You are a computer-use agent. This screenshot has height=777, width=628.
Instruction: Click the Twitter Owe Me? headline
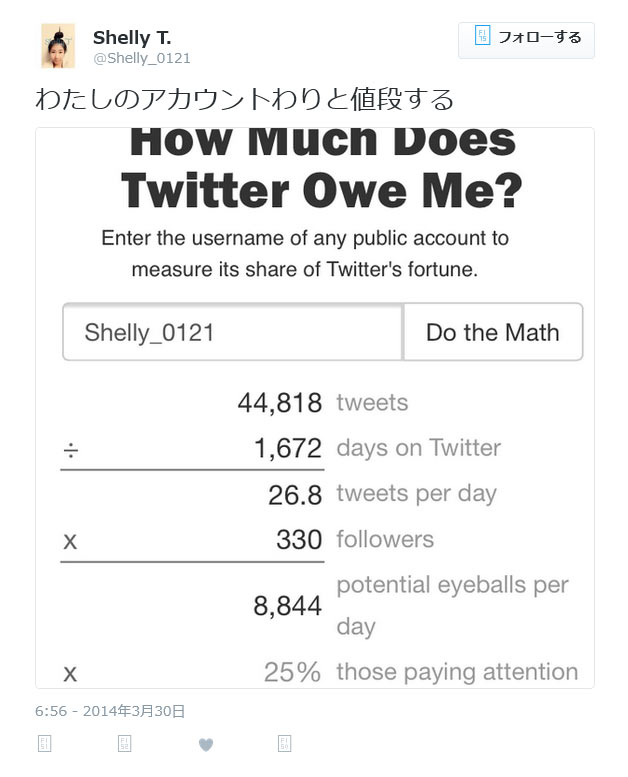(x=322, y=191)
